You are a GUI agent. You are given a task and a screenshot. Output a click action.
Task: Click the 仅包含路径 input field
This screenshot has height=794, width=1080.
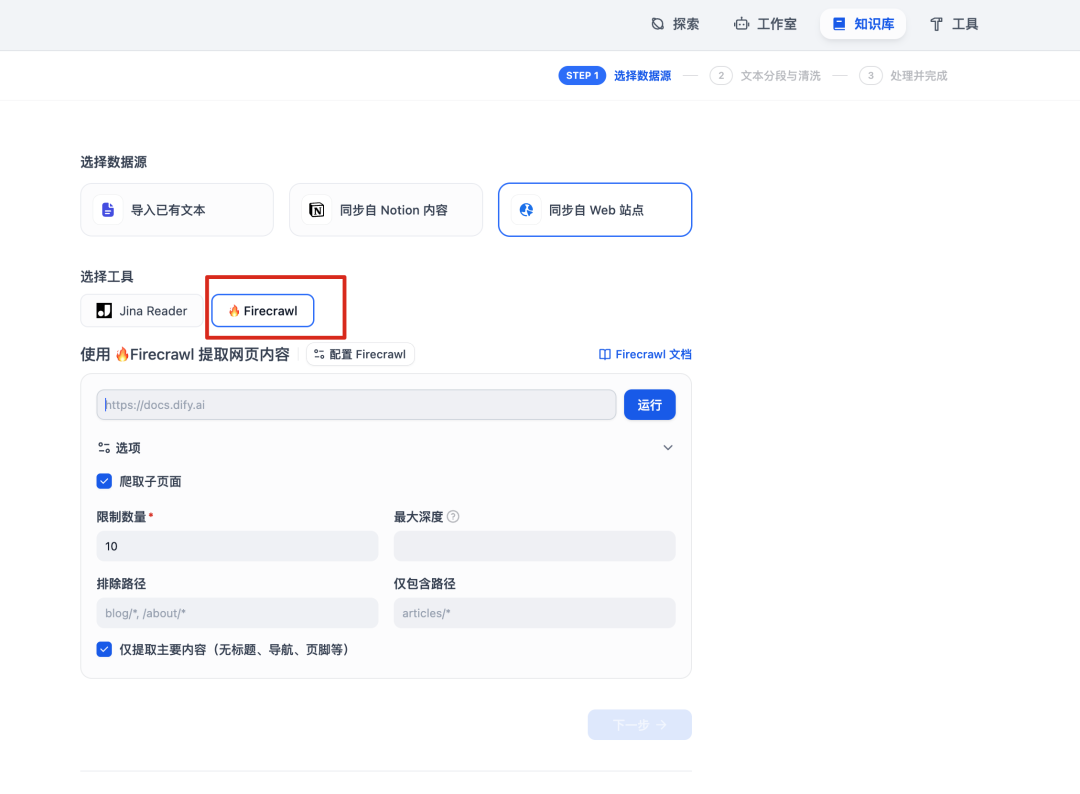(x=534, y=613)
